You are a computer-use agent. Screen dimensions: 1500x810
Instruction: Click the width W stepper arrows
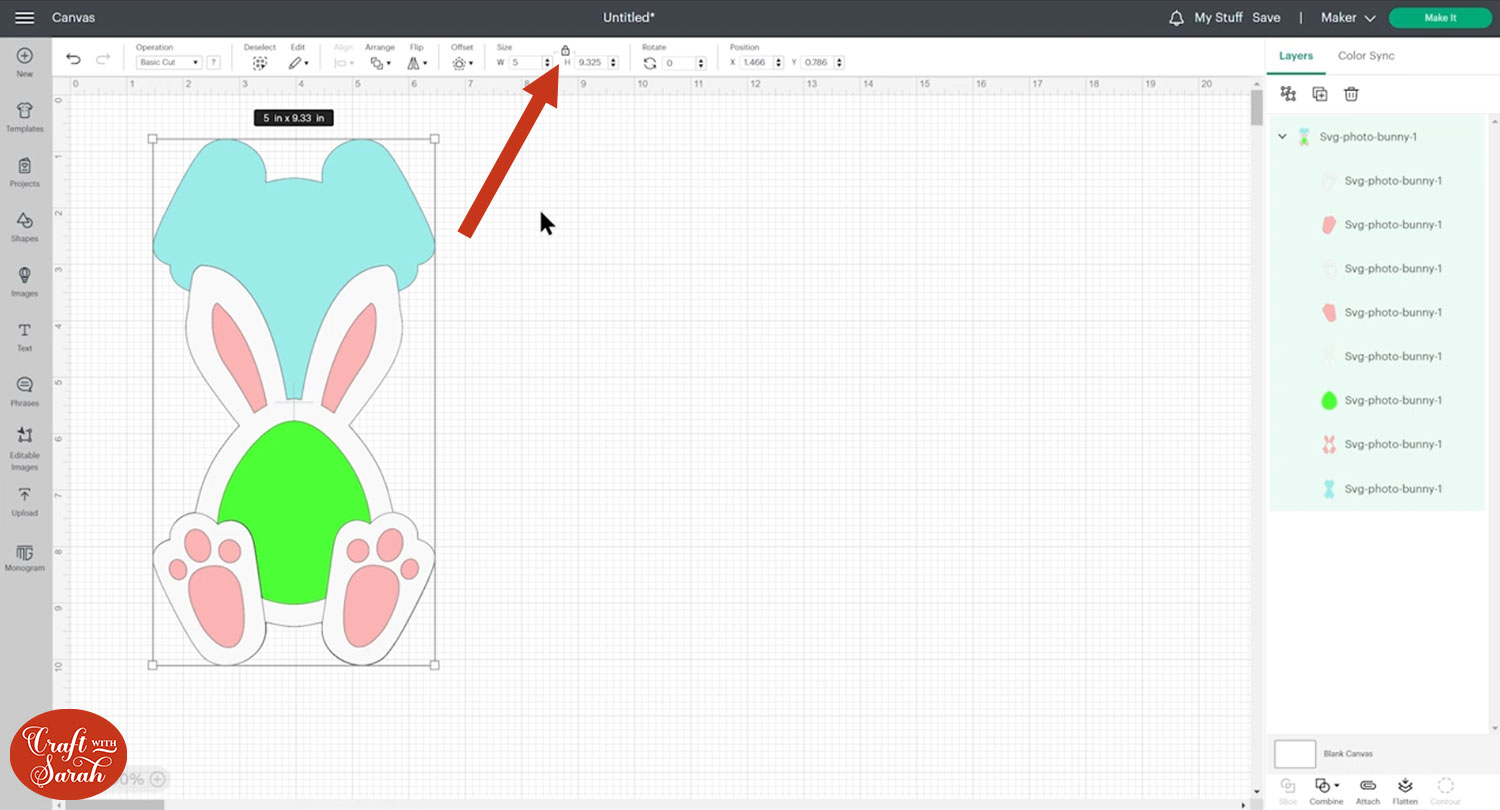tap(548, 63)
